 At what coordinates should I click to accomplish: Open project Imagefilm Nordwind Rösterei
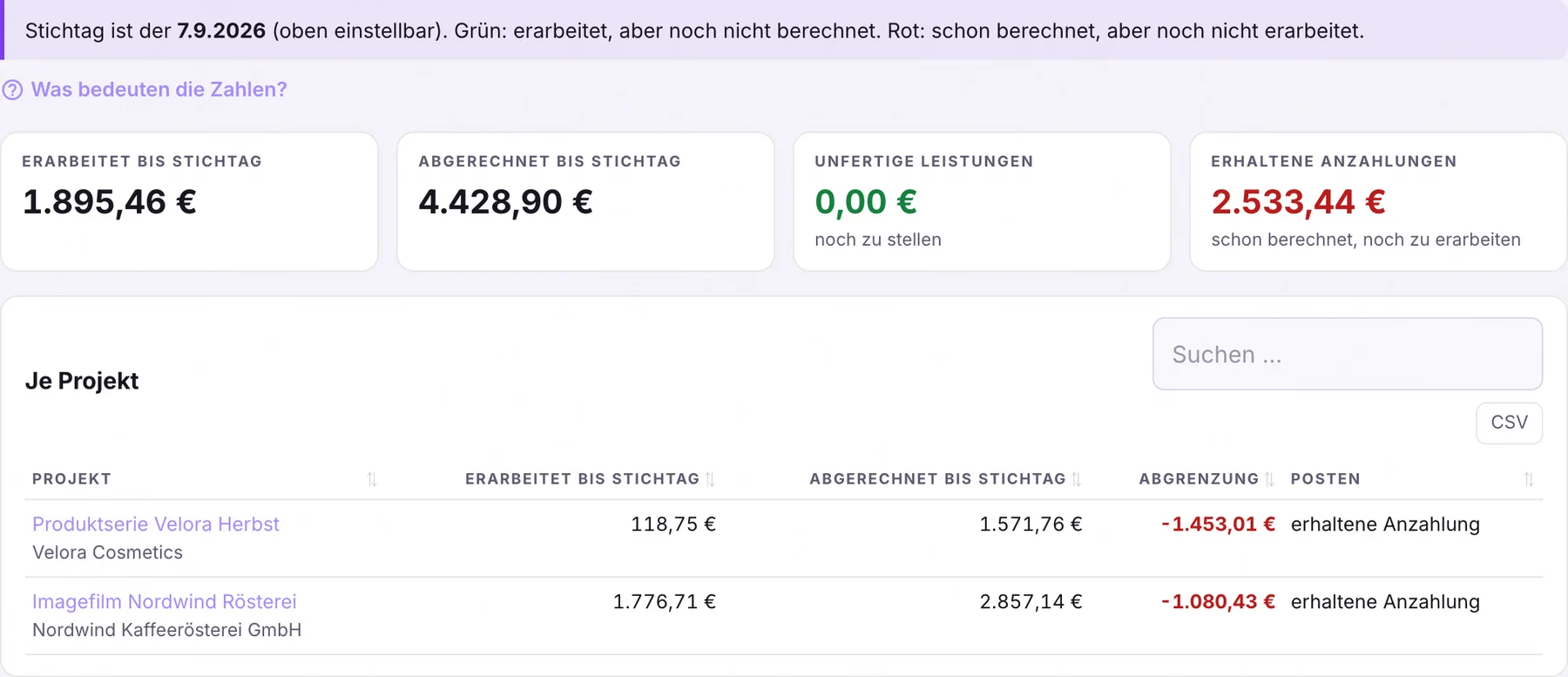pyautogui.click(x=165, y=602)
